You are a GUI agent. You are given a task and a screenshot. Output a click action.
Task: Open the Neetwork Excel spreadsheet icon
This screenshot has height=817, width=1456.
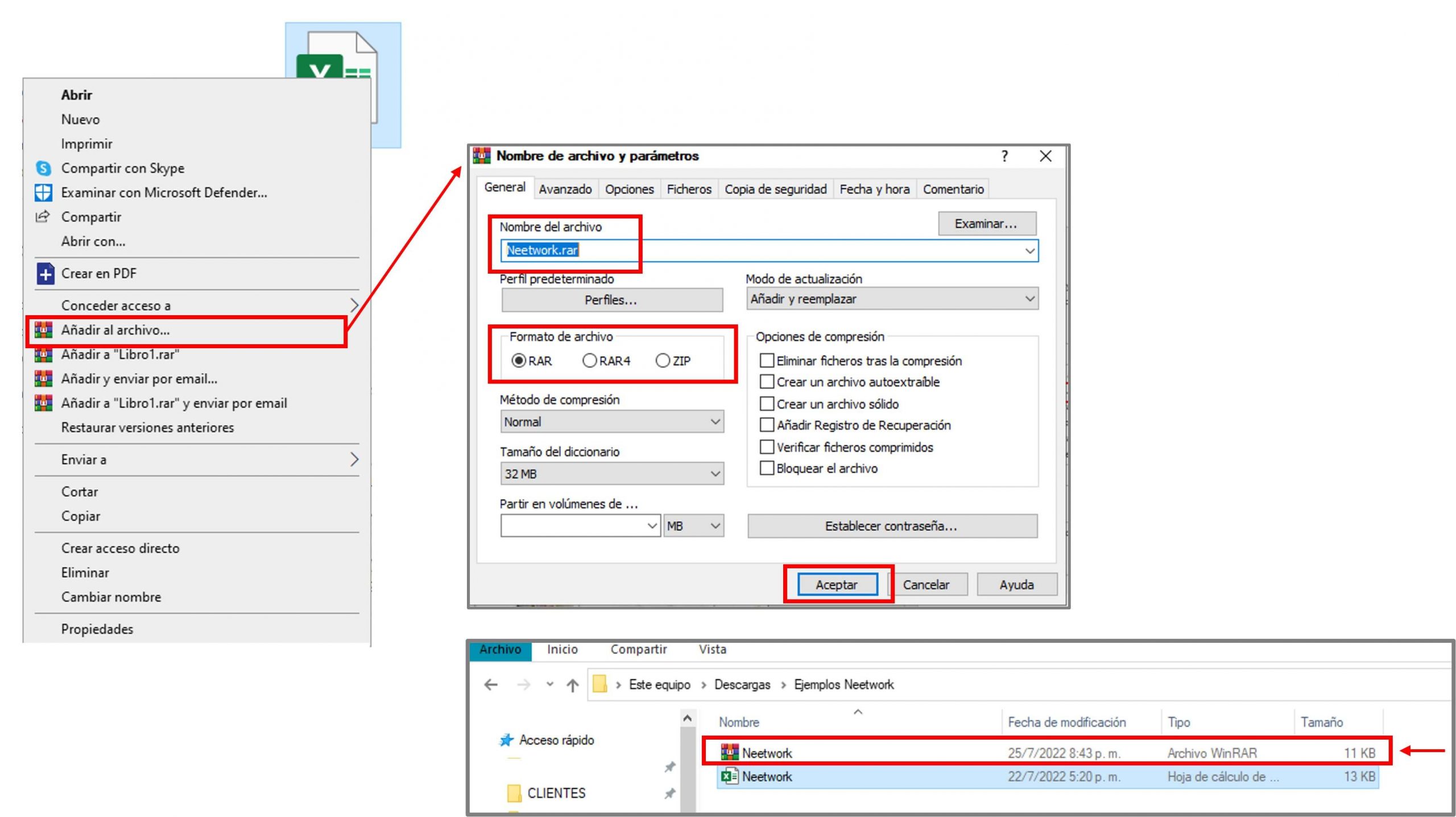point(729,776)
